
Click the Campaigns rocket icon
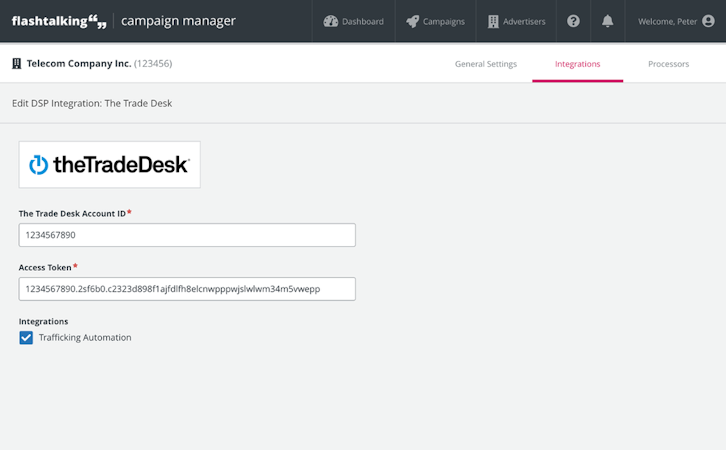[x=412, y=21]
